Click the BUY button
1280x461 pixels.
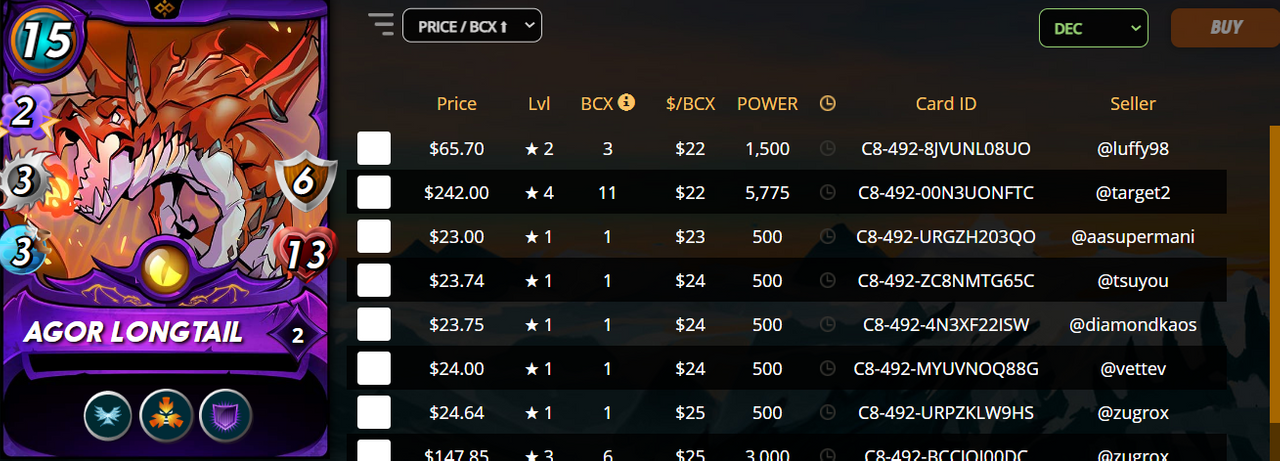1225,28
